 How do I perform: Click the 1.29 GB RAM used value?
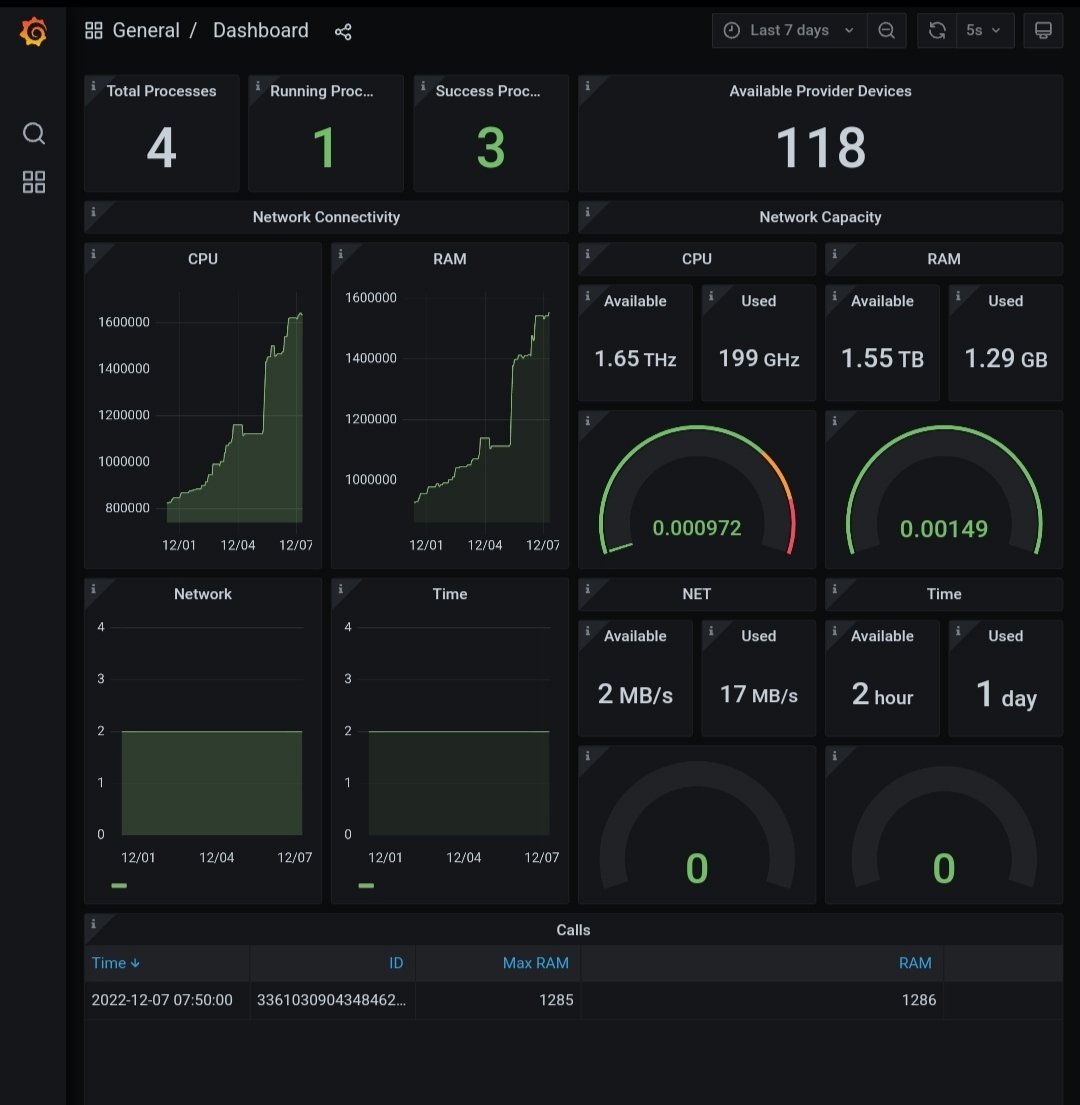click(1005, 359)
